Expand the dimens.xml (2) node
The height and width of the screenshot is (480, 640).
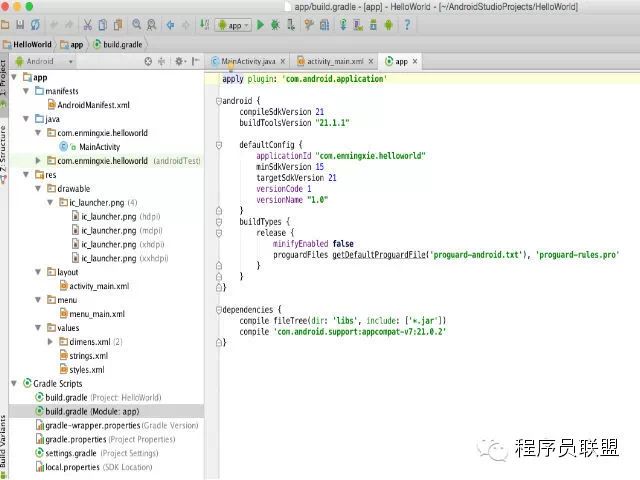[50, 342]
